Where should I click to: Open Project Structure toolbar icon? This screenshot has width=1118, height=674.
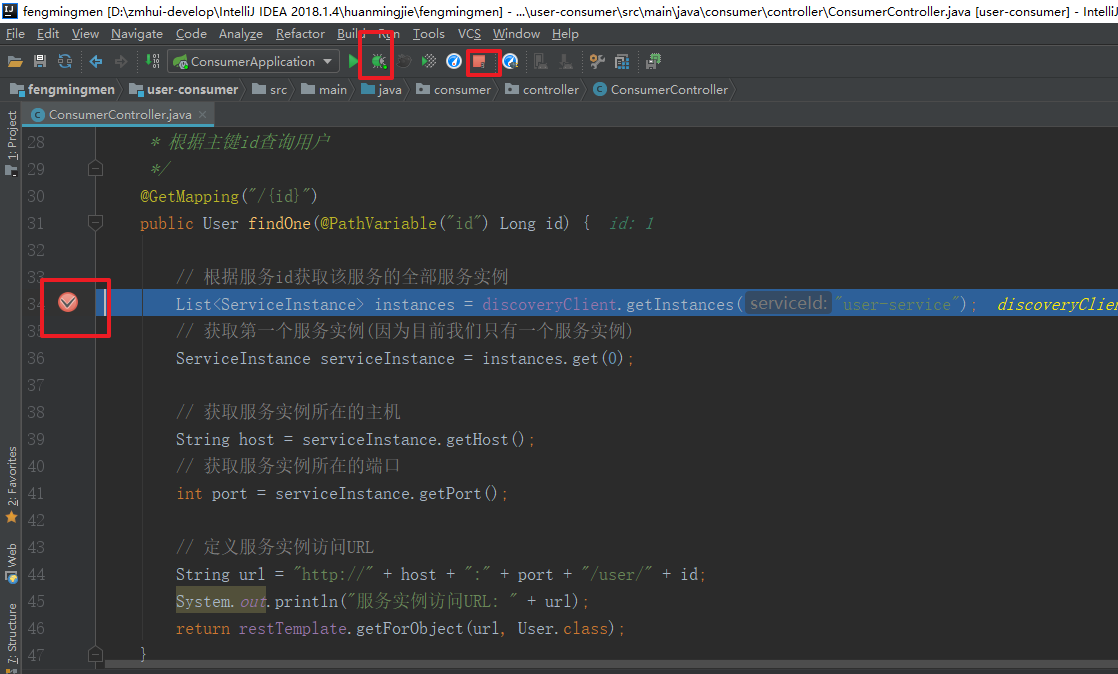(x=622, y=62)
